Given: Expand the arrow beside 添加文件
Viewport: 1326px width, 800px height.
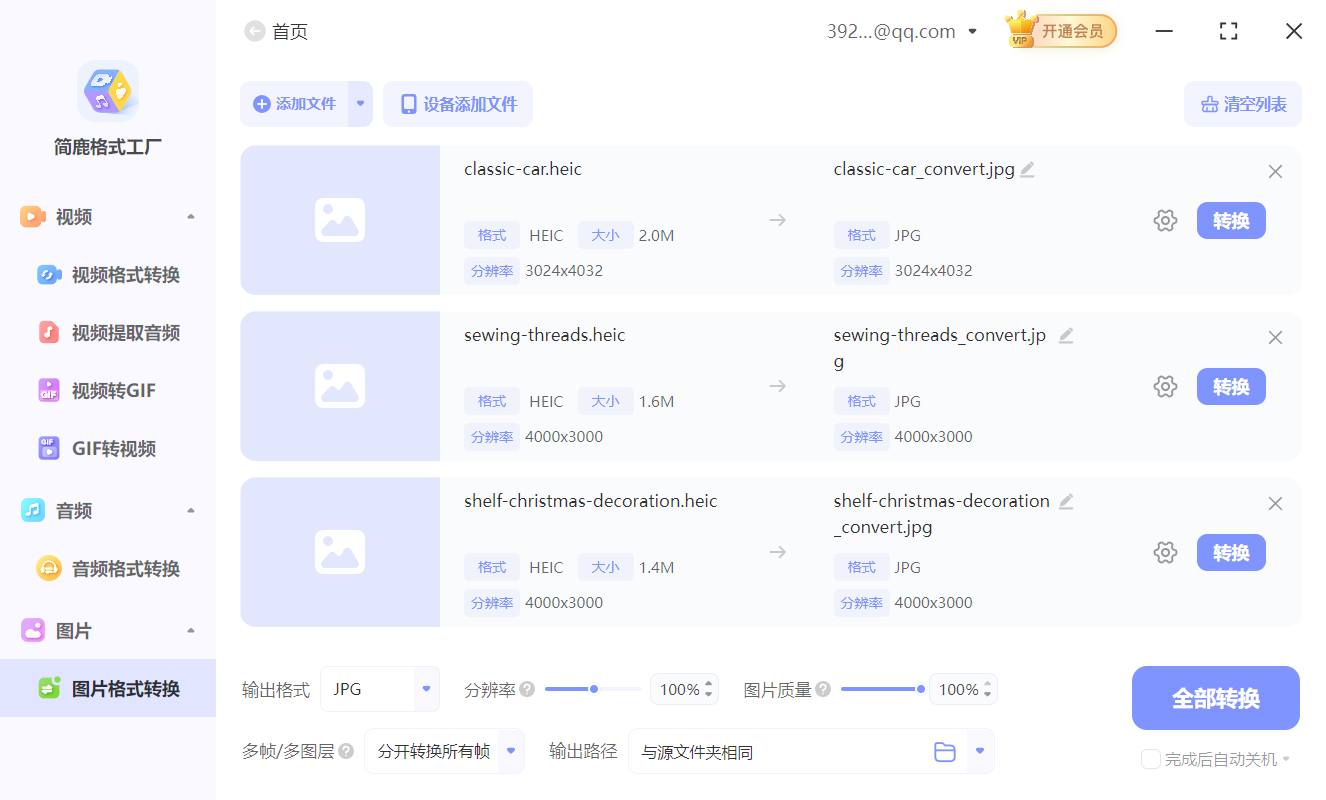Looking at the screenshot, I should click(360, 104).
